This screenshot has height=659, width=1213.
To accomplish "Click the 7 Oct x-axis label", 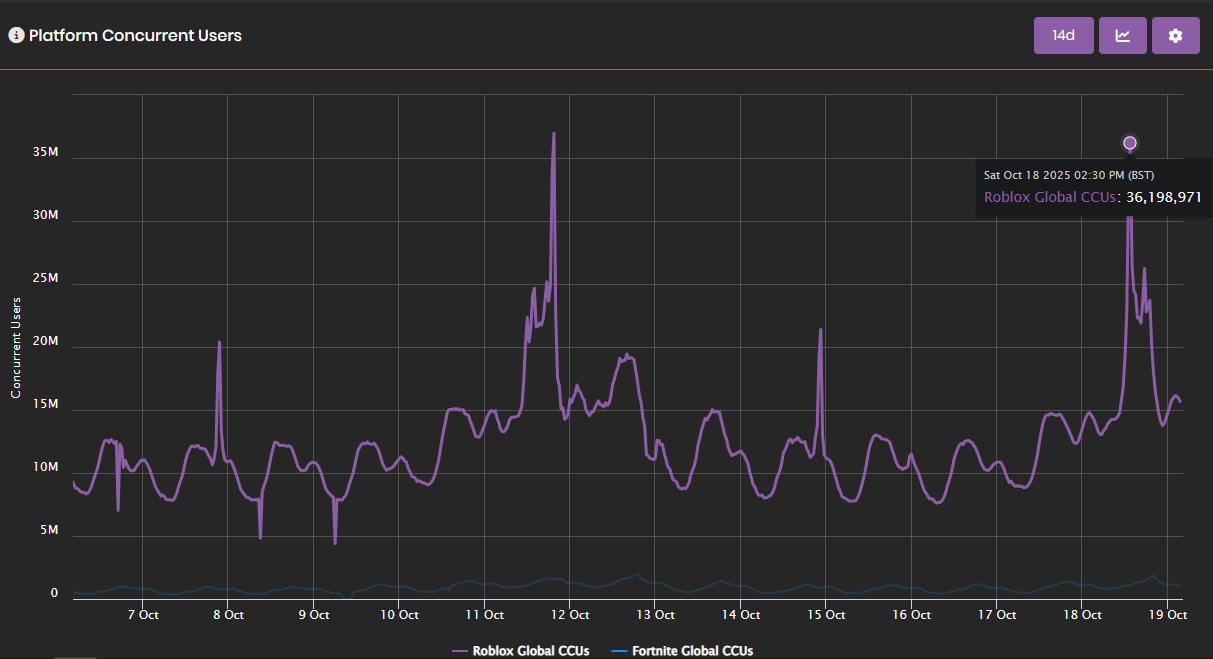I will point(143,615).
